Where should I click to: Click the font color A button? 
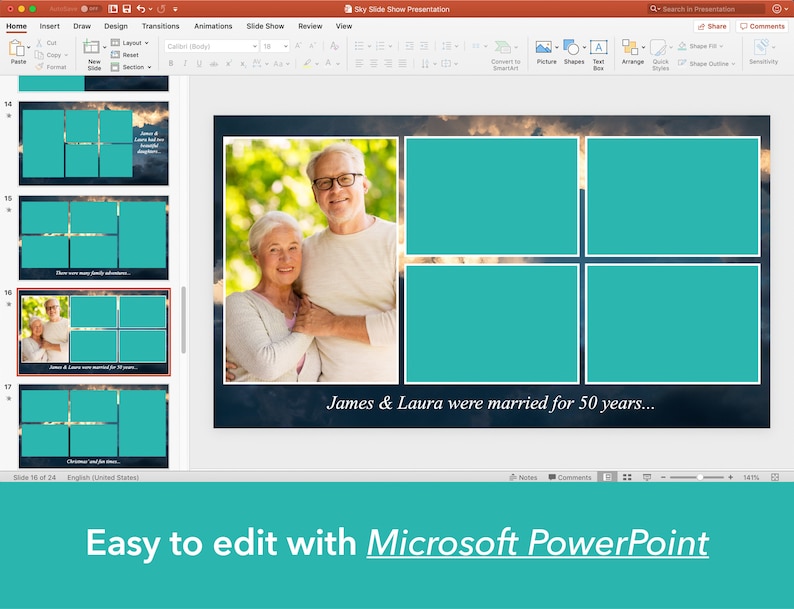point(328,63)
